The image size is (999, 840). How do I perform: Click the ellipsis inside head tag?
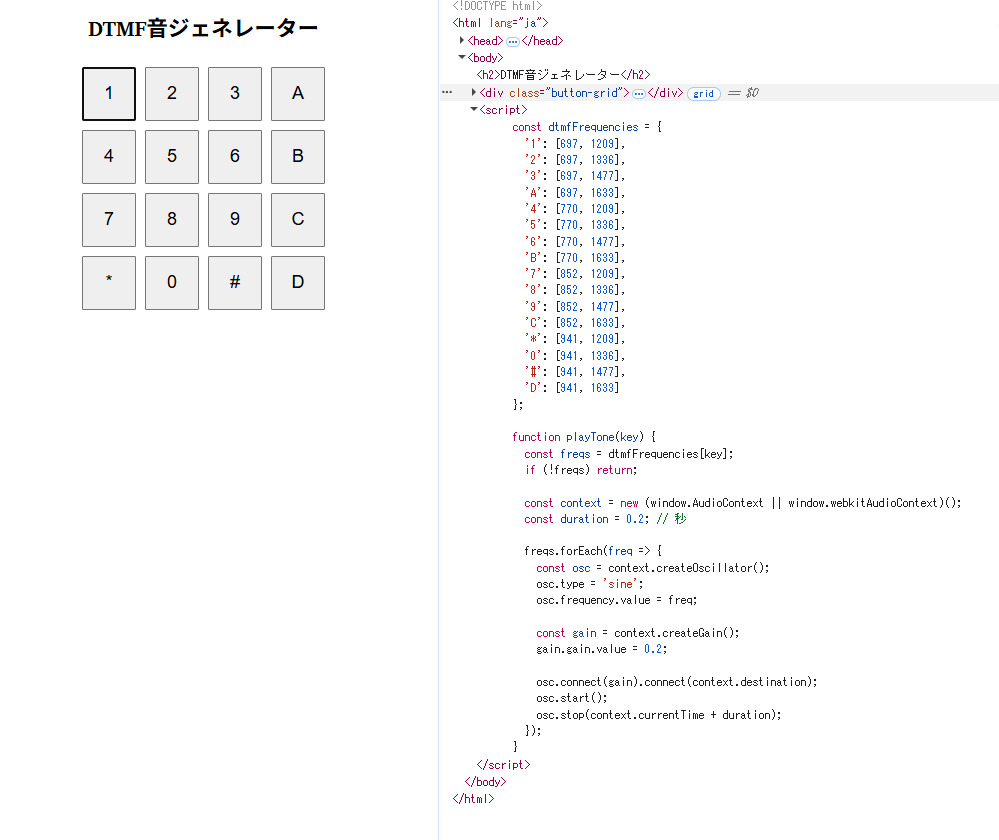pos(512,41)
